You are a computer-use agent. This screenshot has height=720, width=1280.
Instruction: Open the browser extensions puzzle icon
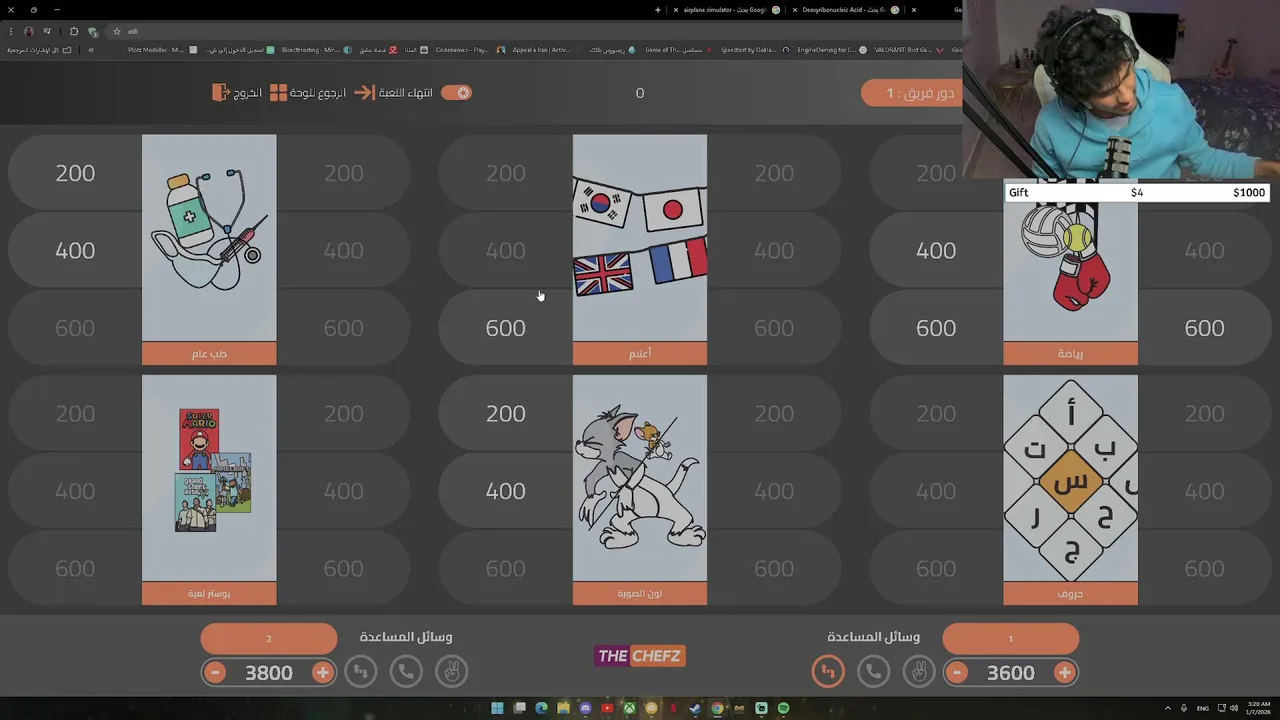[x=73, y=31]
